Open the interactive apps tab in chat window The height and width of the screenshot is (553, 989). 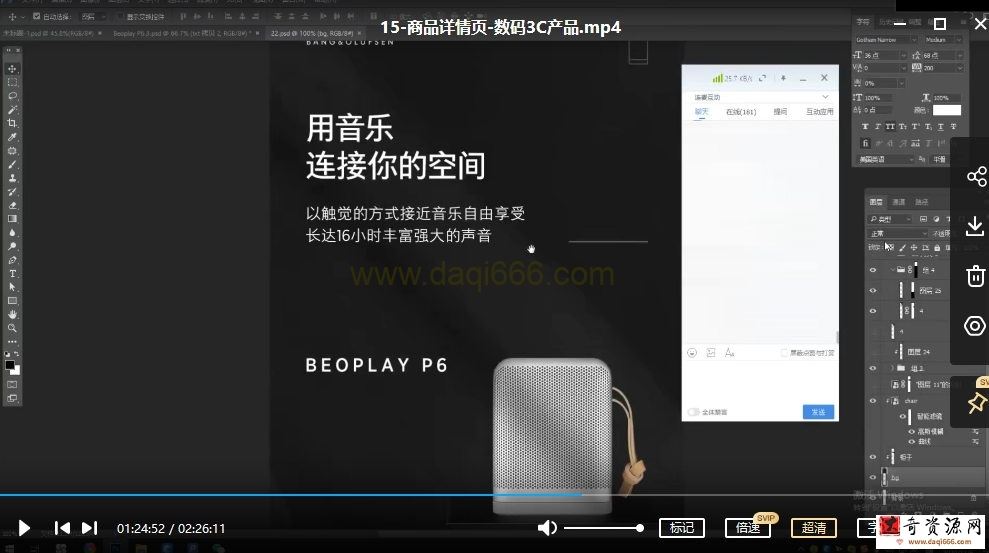[x=819, y=112]
